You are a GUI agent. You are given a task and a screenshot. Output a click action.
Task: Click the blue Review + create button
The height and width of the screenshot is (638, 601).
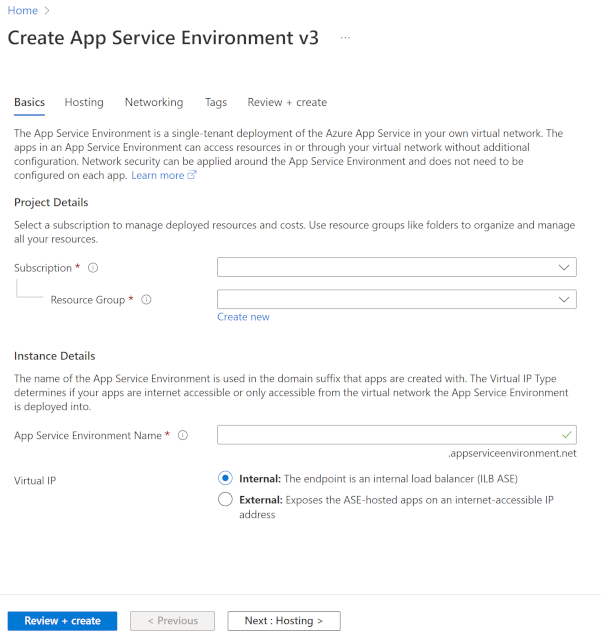tap(62, 621)
